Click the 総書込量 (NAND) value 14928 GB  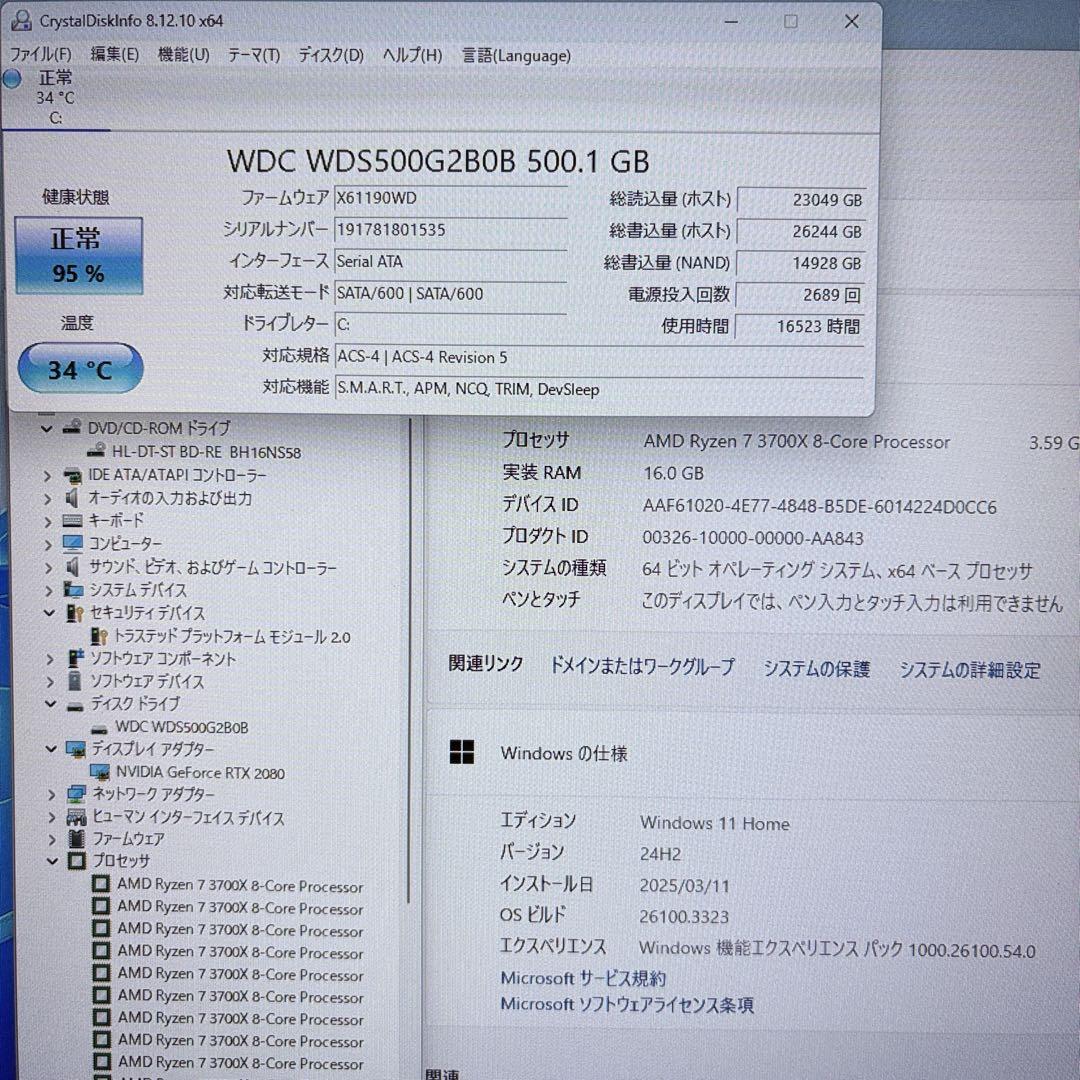pyautogui.click(x=801, y=263)
